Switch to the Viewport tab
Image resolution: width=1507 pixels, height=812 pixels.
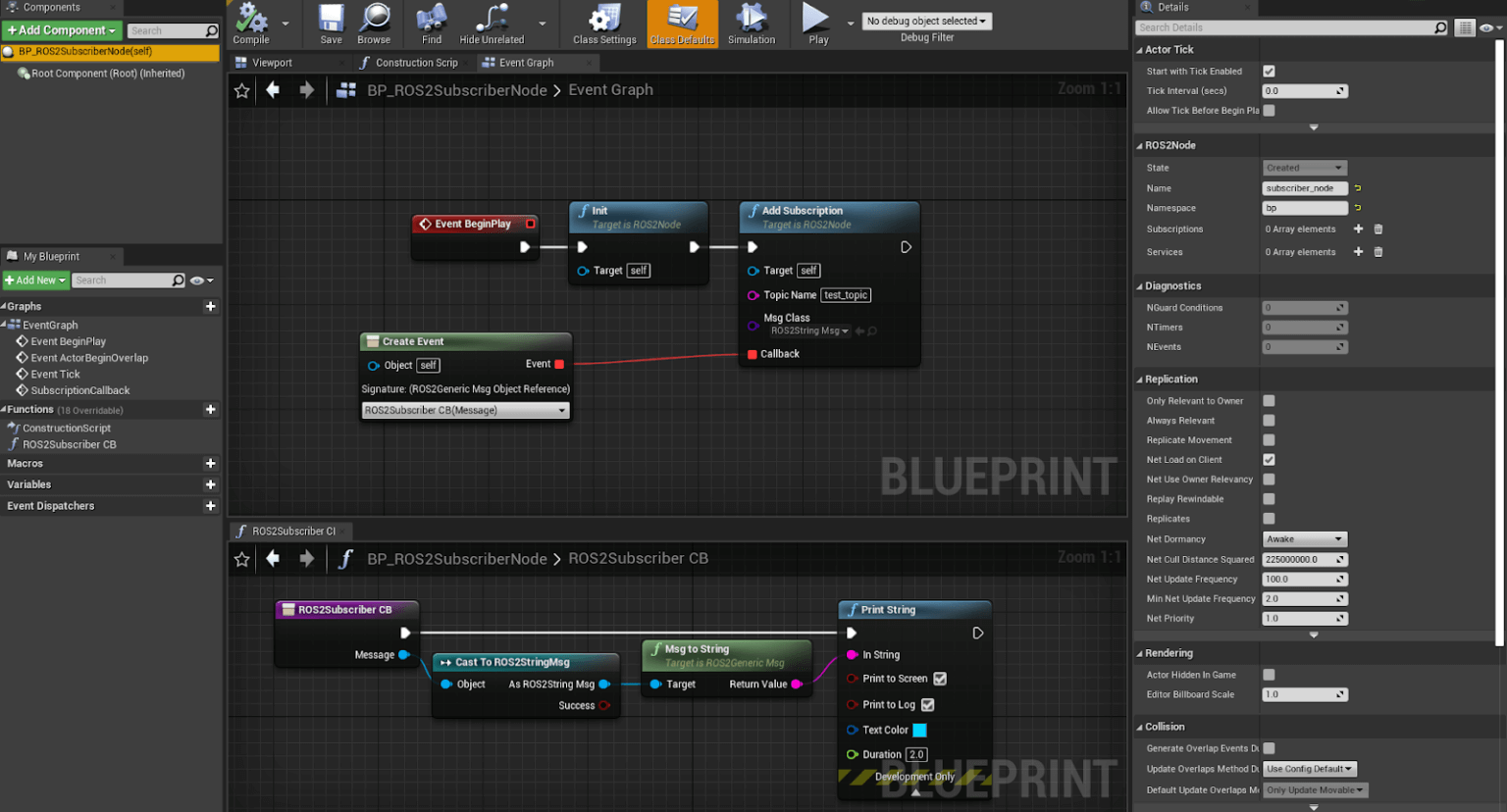[x=272, y=62]
